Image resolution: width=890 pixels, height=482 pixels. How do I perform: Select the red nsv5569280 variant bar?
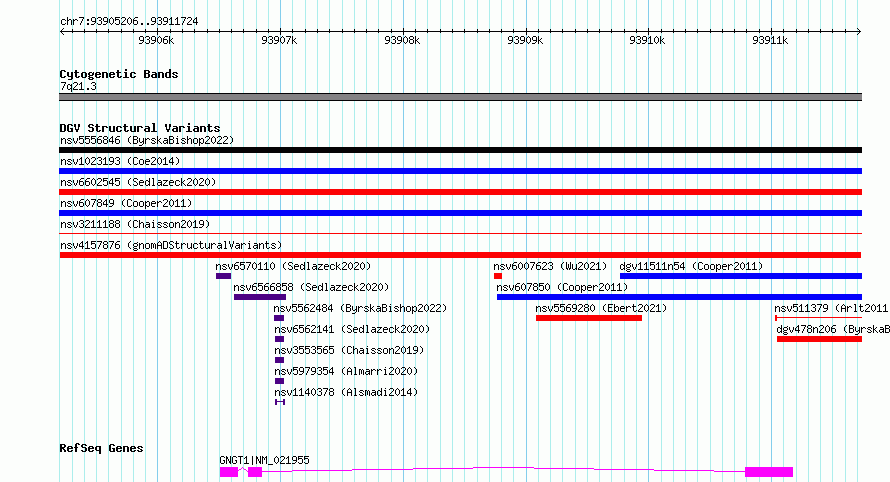point(589,318)
